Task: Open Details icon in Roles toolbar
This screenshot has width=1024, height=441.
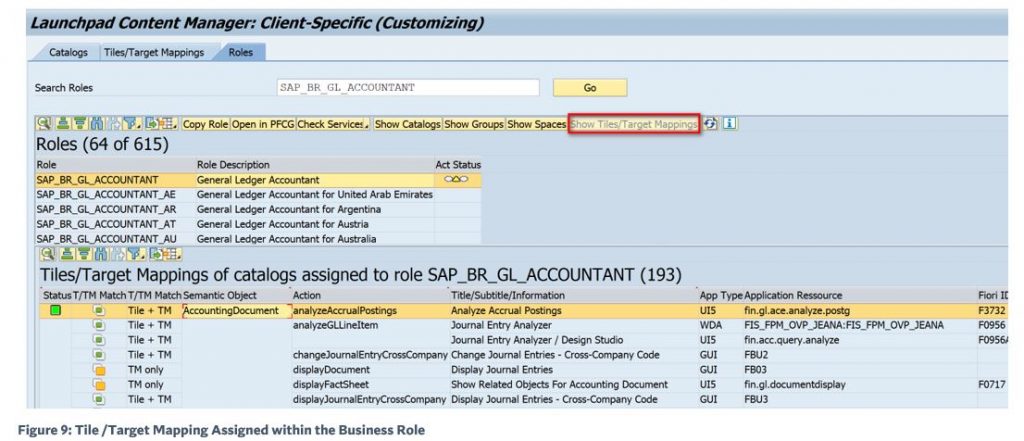Action: tap(44, 123)
